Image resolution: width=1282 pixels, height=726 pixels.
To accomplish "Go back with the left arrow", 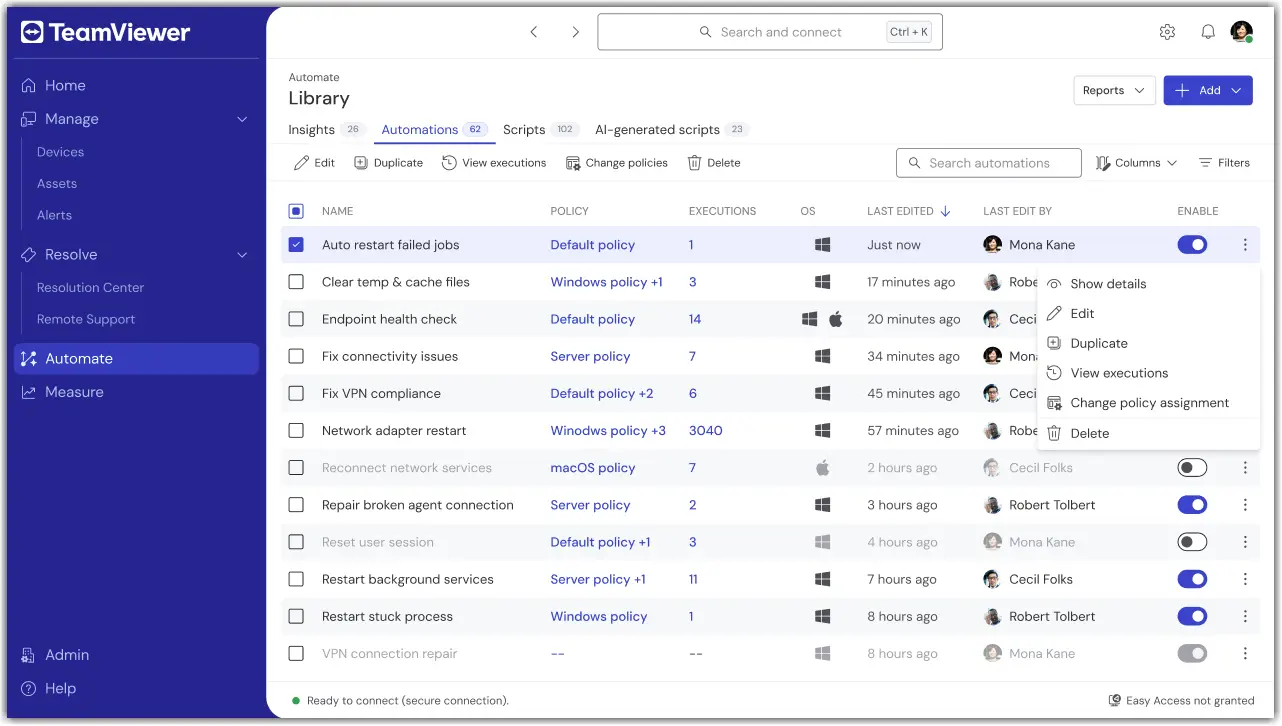I will pyautogui.click(x=534, y=32).
